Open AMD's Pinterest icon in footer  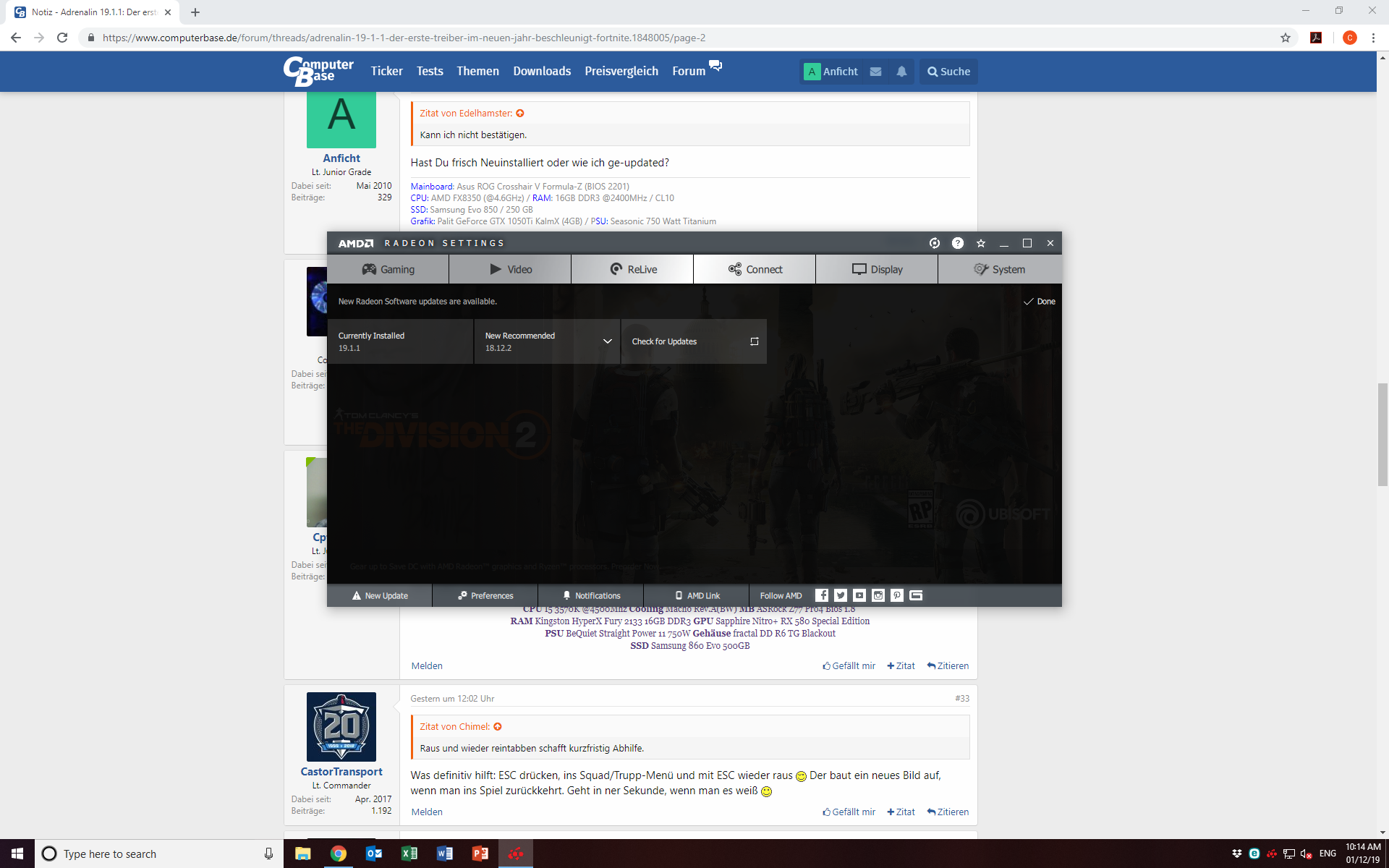897,595
